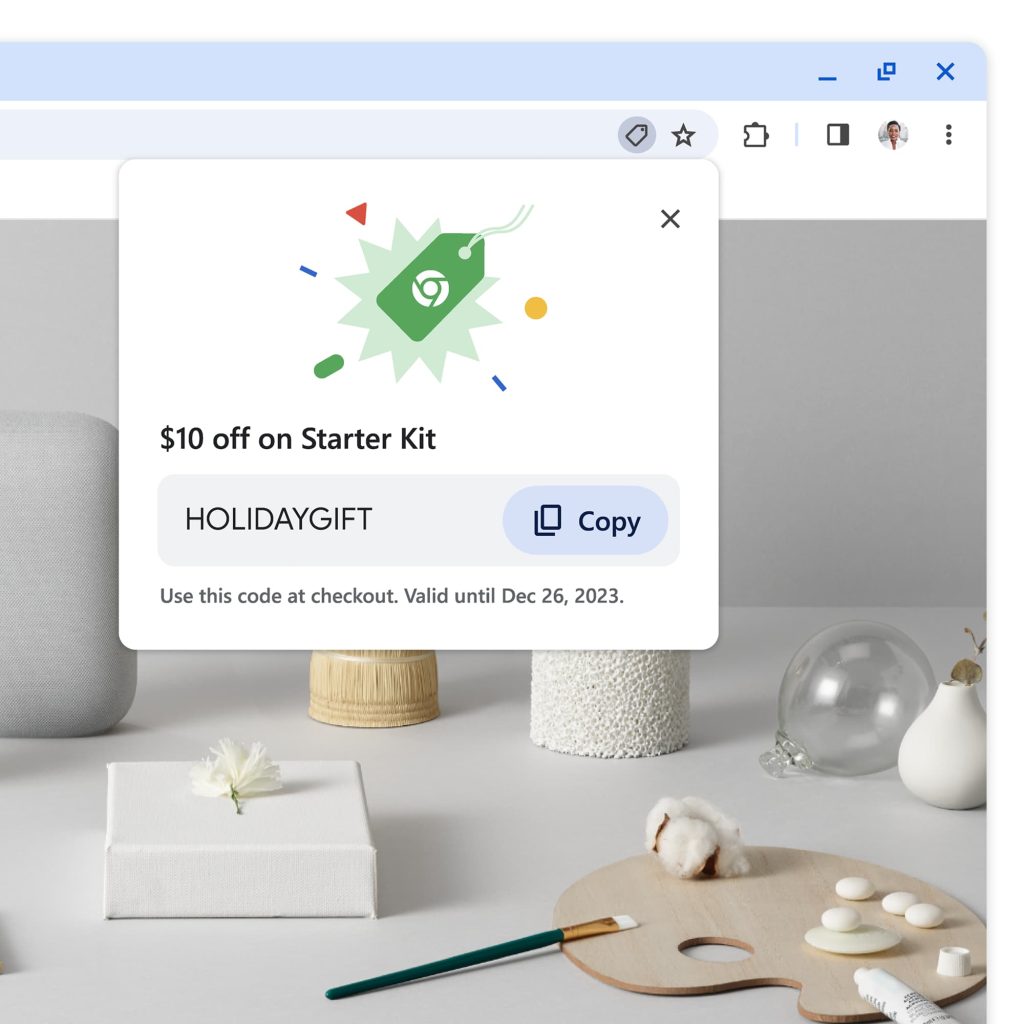The height and width of the screenshot is (1024, 1024).
Task: Bookmark this page with the star icon
Action: tap(683, 135)
